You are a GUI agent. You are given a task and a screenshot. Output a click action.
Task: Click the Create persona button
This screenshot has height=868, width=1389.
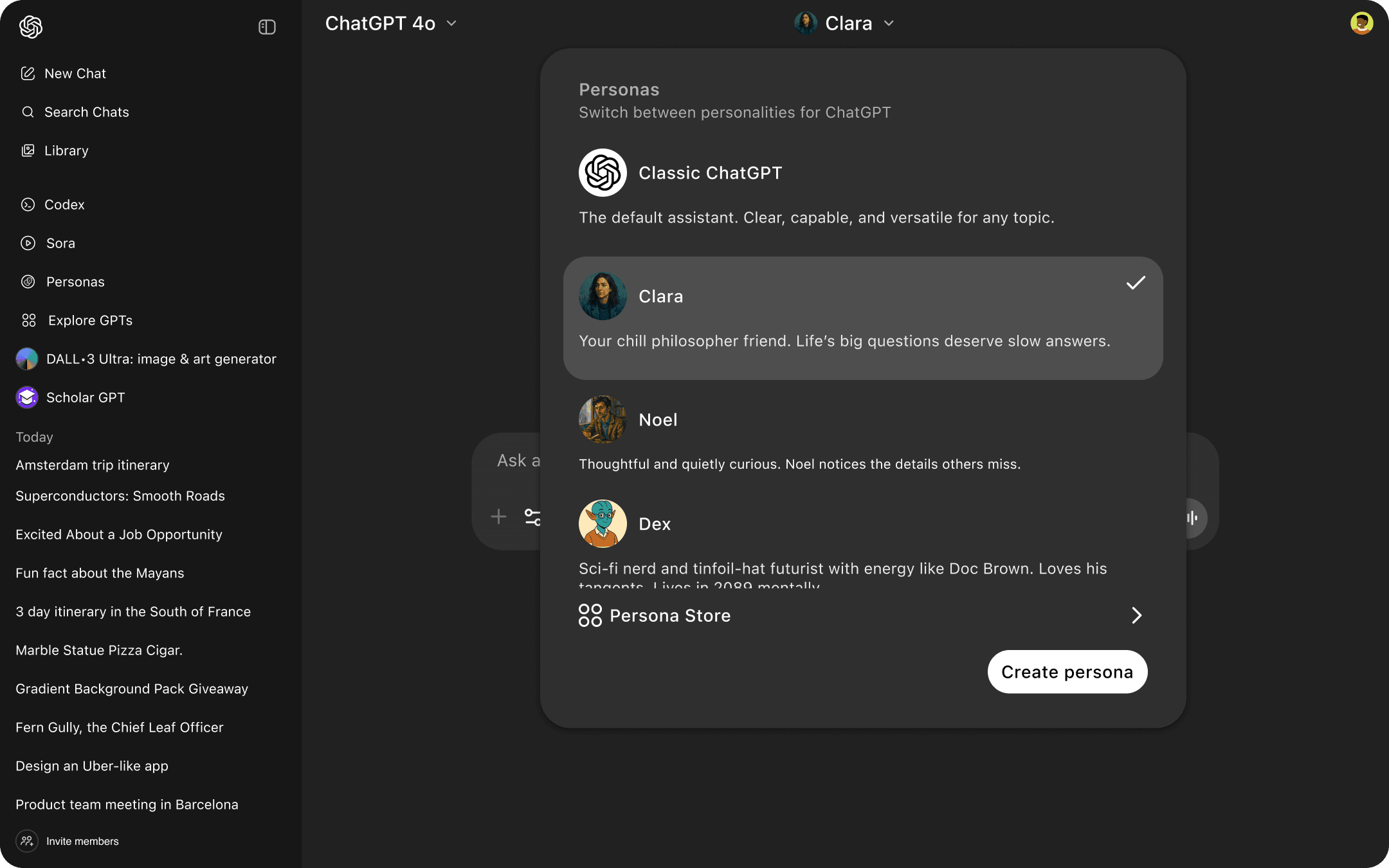click(x=1067, y=672)
